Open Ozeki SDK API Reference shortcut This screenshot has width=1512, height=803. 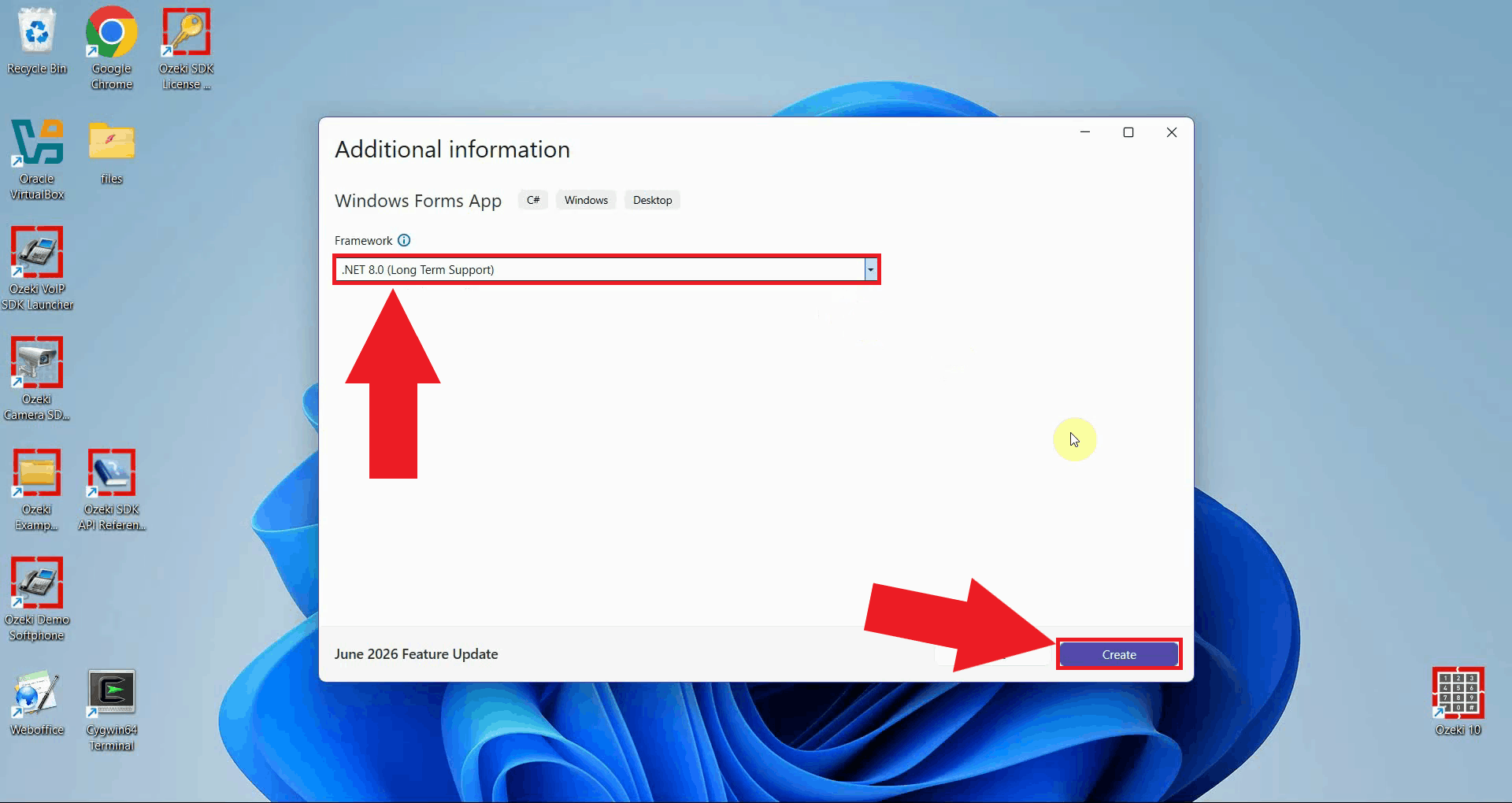pos(112,488)
